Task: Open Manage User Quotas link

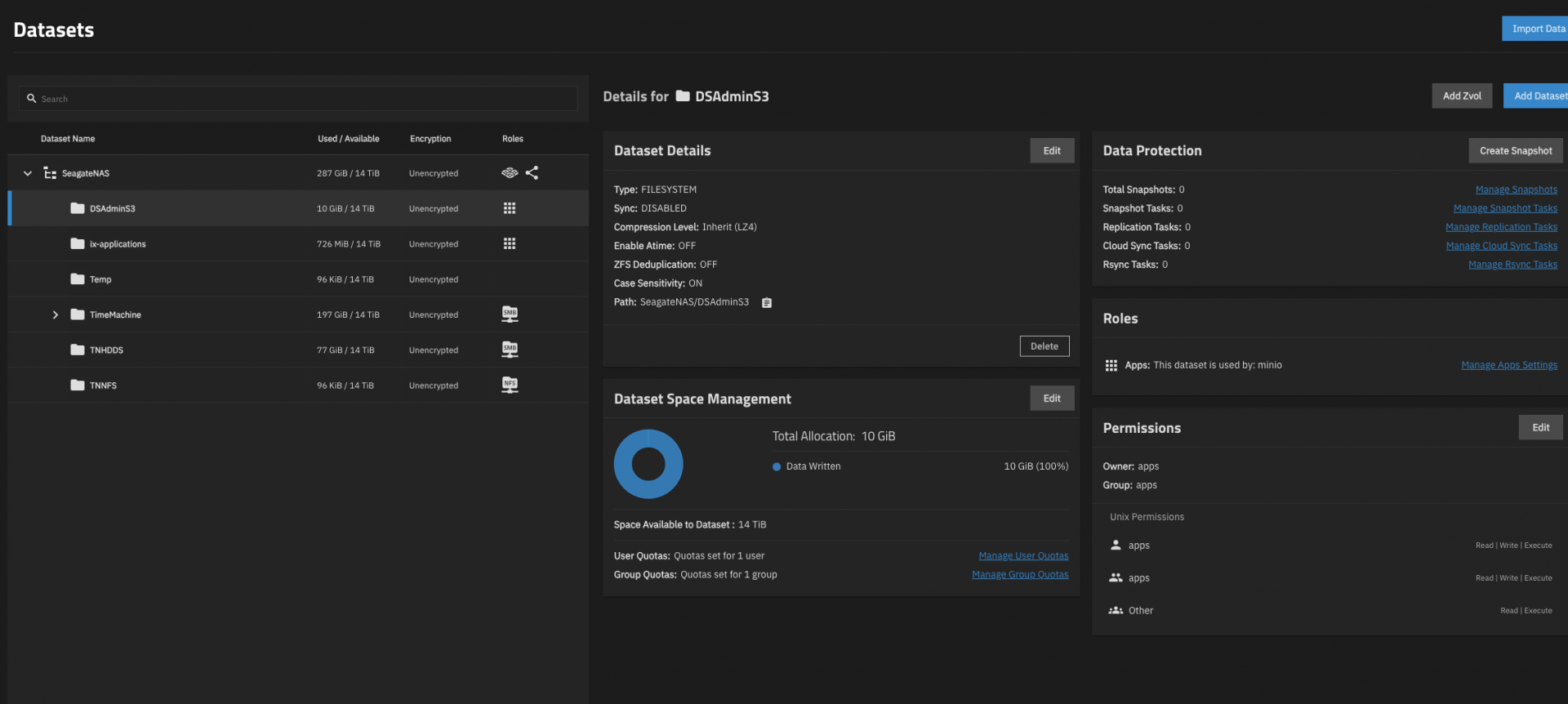Action: point(1023,556)
